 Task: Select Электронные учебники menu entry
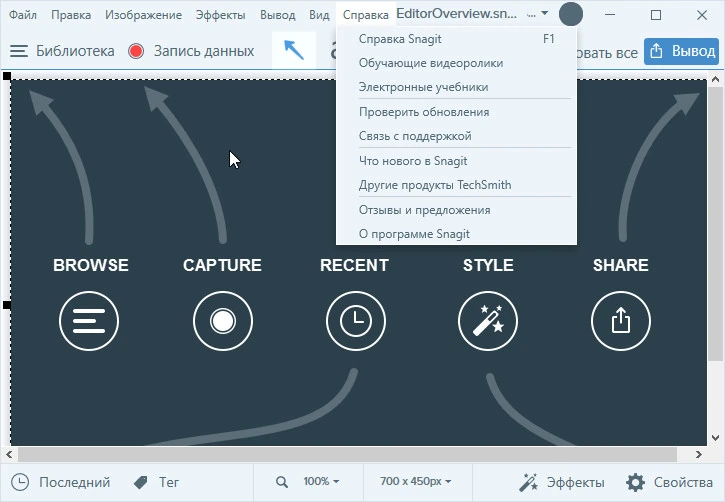point(456,87)
